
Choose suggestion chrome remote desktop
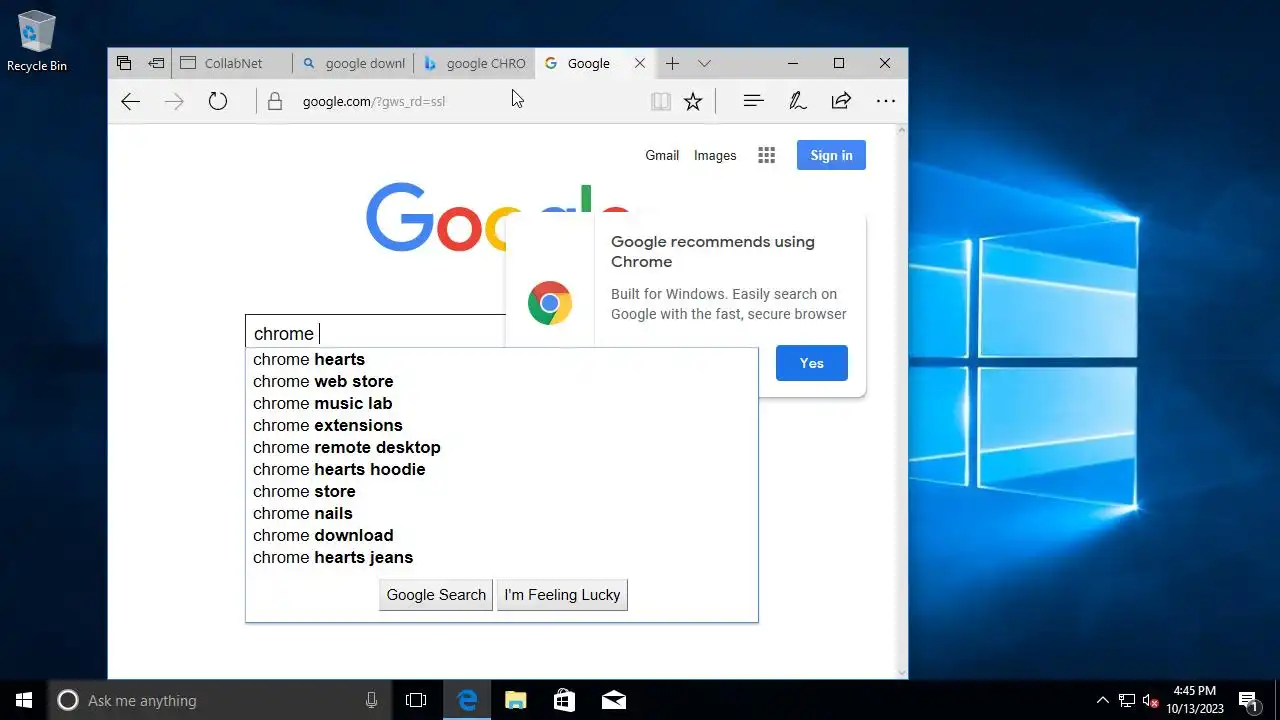click(502, 447)
